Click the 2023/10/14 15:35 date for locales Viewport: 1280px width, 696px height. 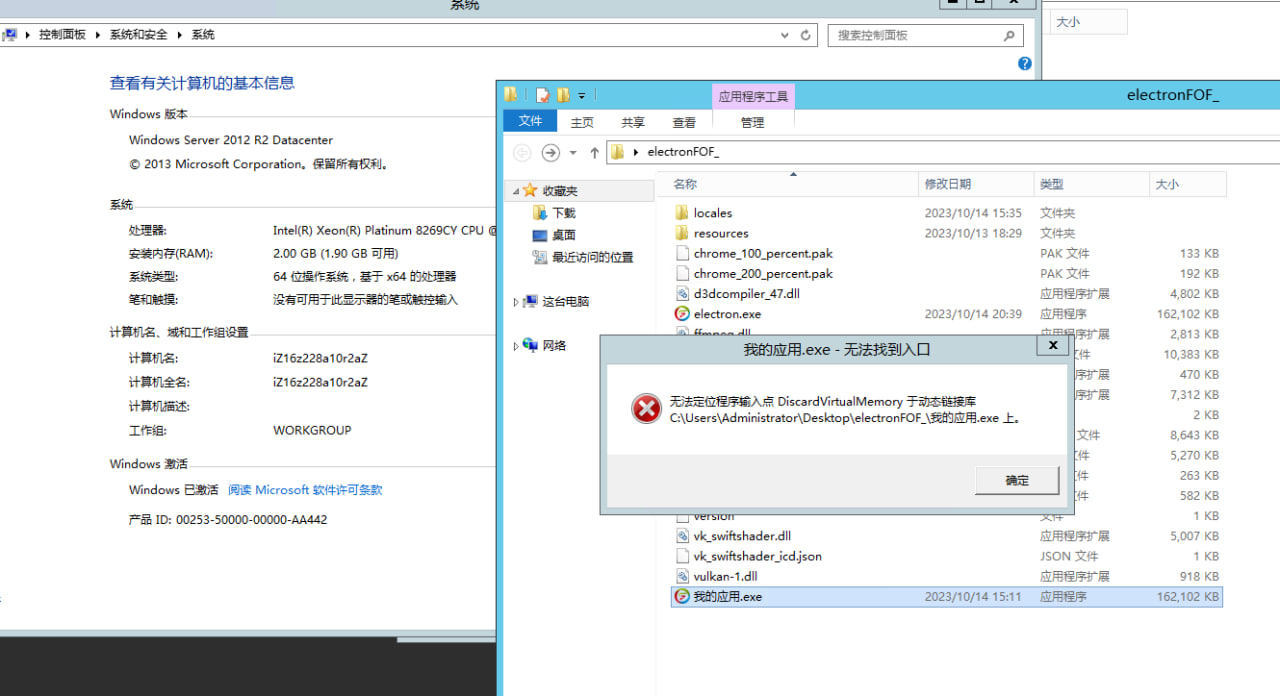973,213
